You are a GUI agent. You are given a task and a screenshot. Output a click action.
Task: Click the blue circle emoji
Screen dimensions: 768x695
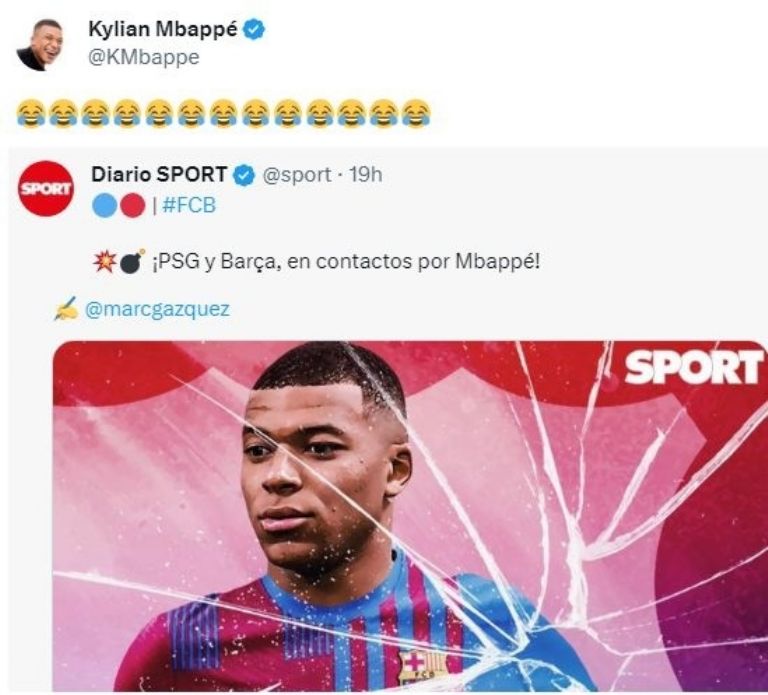coord(105,205)
